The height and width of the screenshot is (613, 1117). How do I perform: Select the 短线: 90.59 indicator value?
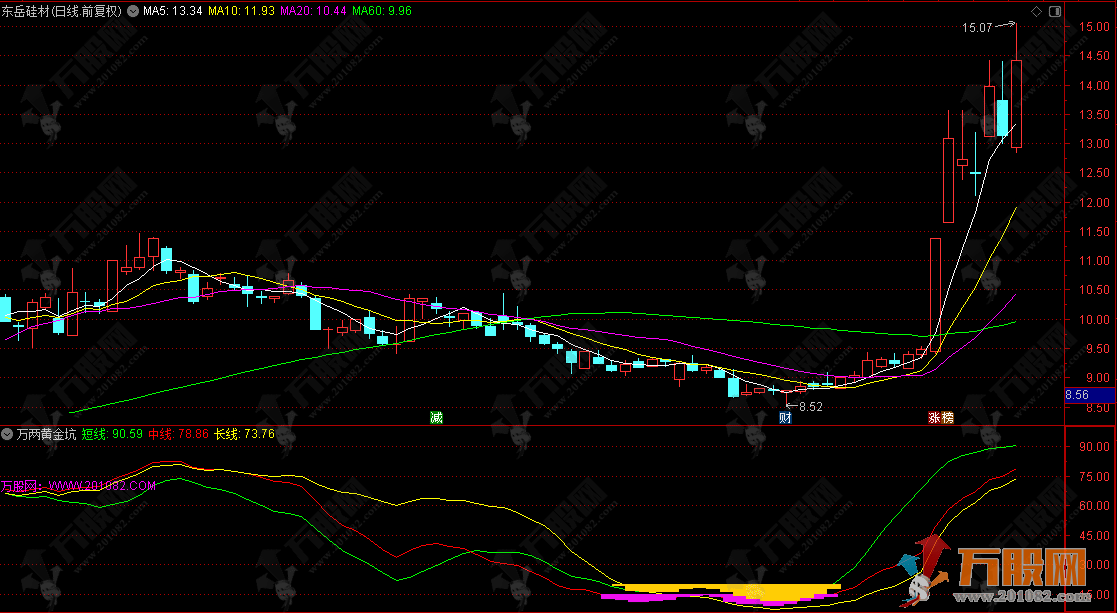[x=113, y=434]
